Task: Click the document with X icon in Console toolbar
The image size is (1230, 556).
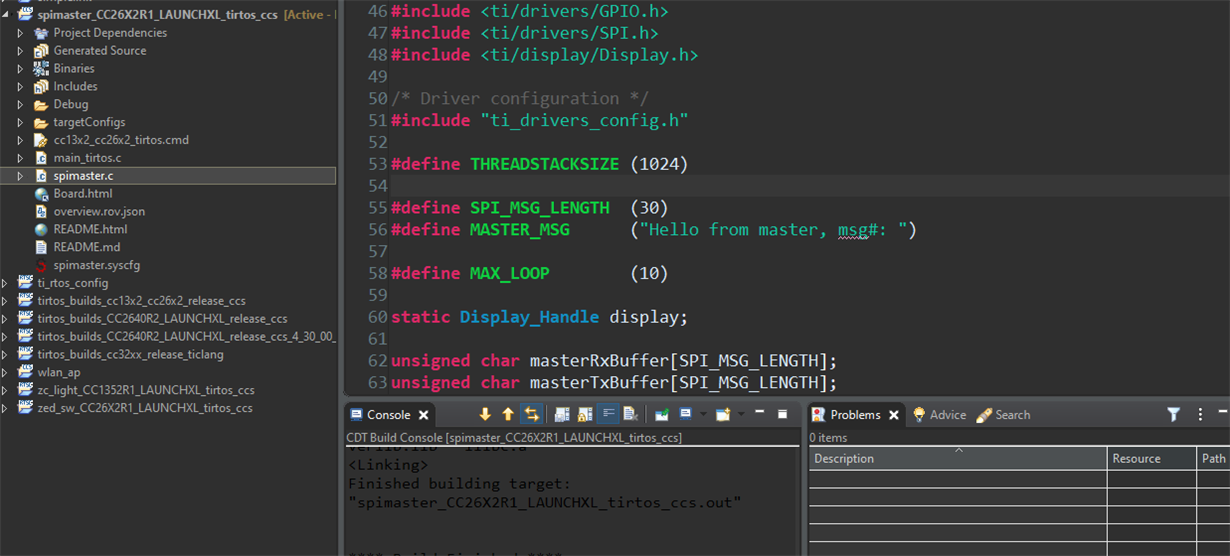Action: [631, 414]
